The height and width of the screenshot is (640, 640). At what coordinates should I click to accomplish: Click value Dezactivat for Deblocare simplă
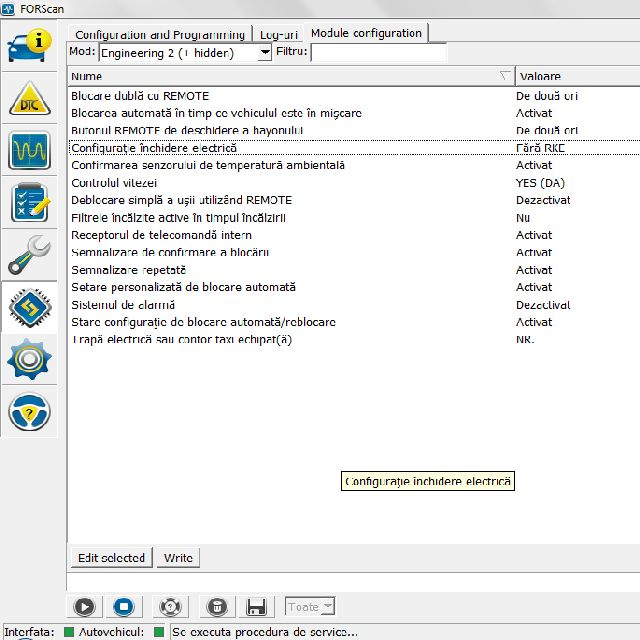pyautogui.click(x=543, y=200)
